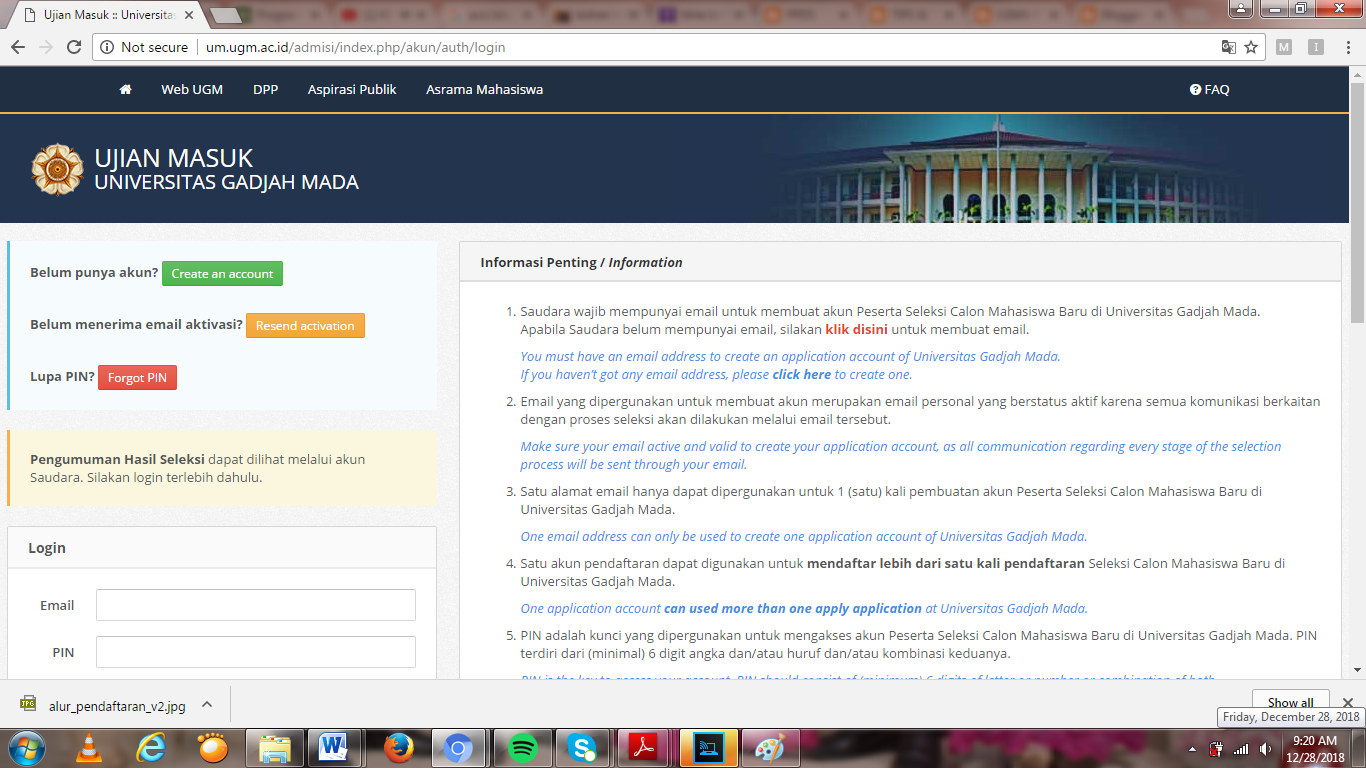This screenshot has width=1366, height=772.
Task: Show hidden tray icons arrow
Action: (x=1192, y=749)
